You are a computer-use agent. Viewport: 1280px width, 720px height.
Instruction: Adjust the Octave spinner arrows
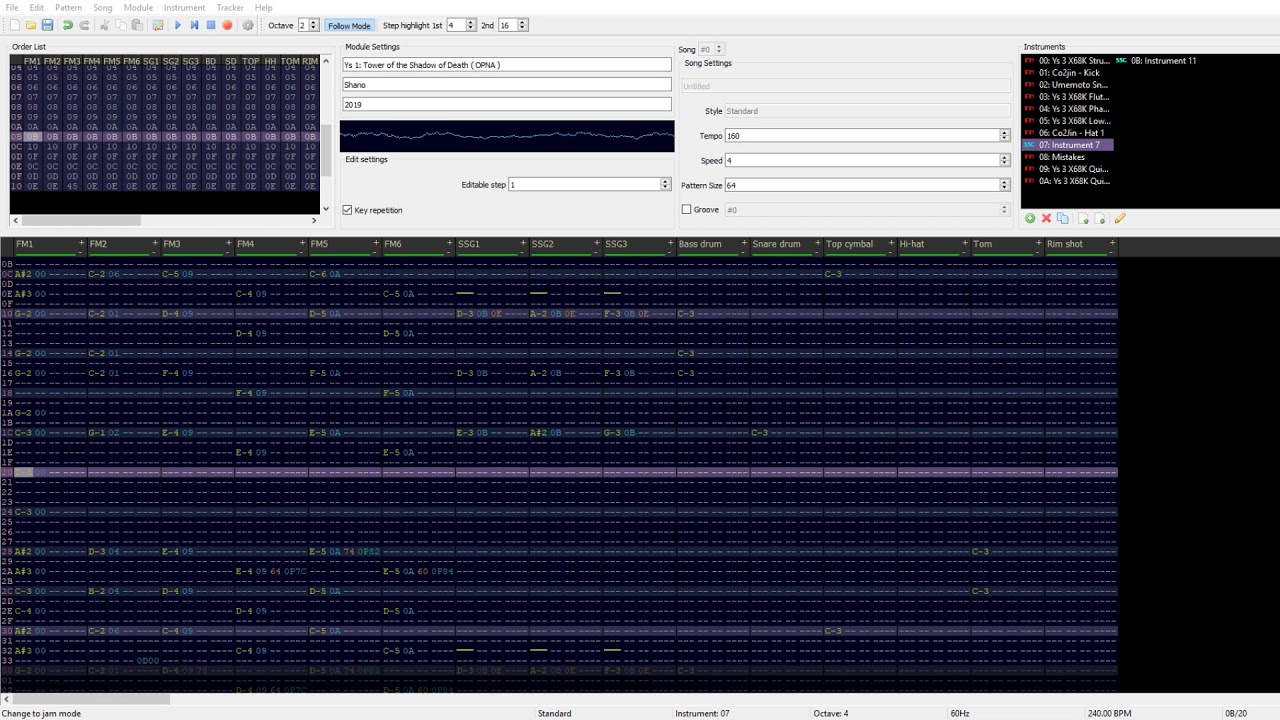313,25
